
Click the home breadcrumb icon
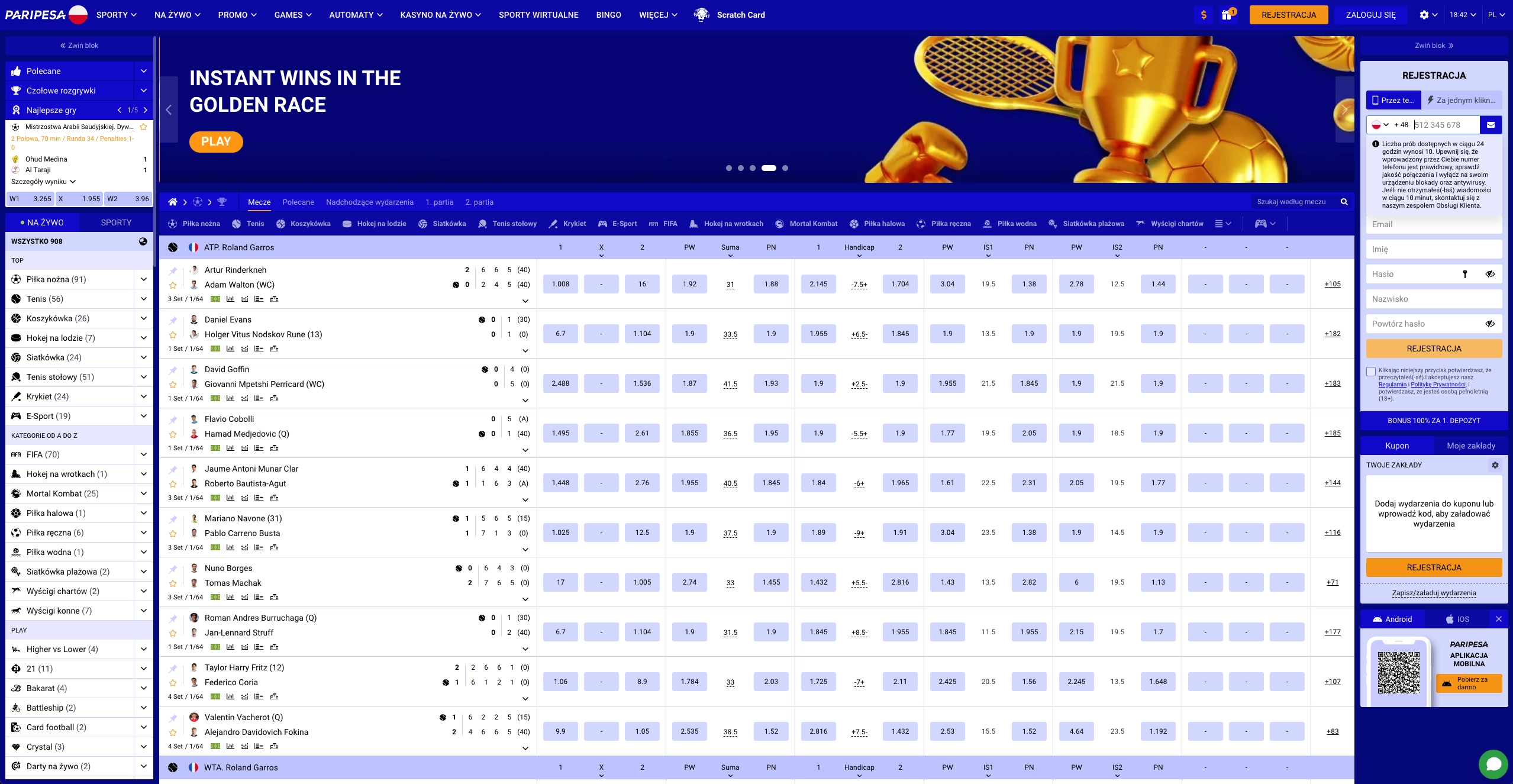click(x=173, y=202)
